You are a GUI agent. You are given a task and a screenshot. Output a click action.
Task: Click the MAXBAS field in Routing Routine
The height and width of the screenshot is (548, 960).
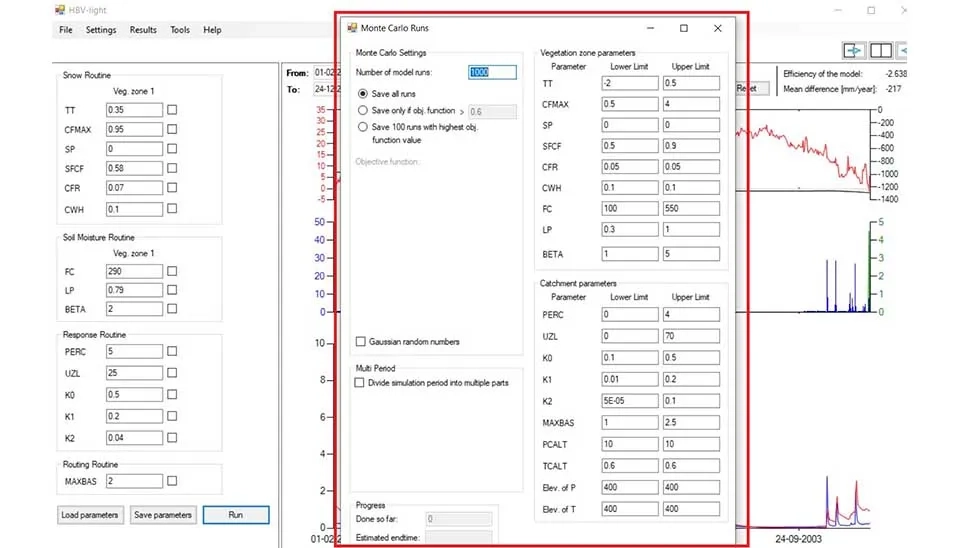coord(133,481)
